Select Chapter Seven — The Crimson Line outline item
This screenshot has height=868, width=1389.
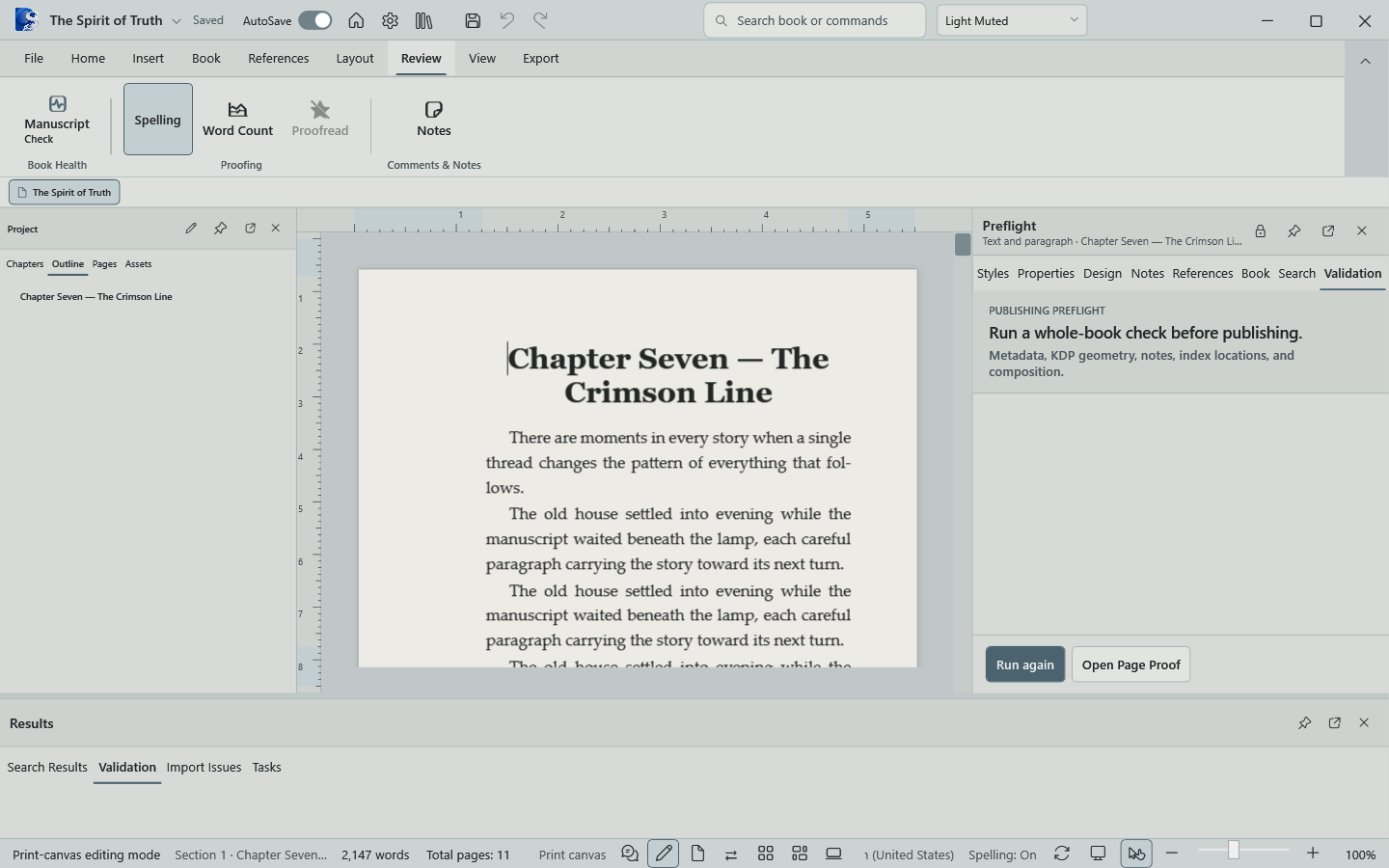pos(96,297)
